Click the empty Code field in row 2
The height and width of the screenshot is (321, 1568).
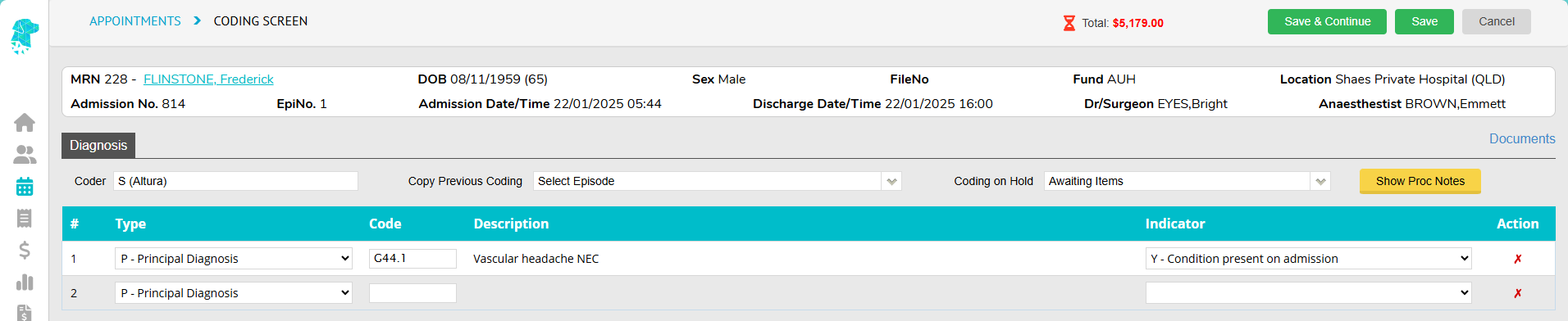click(x=413, y=293)
